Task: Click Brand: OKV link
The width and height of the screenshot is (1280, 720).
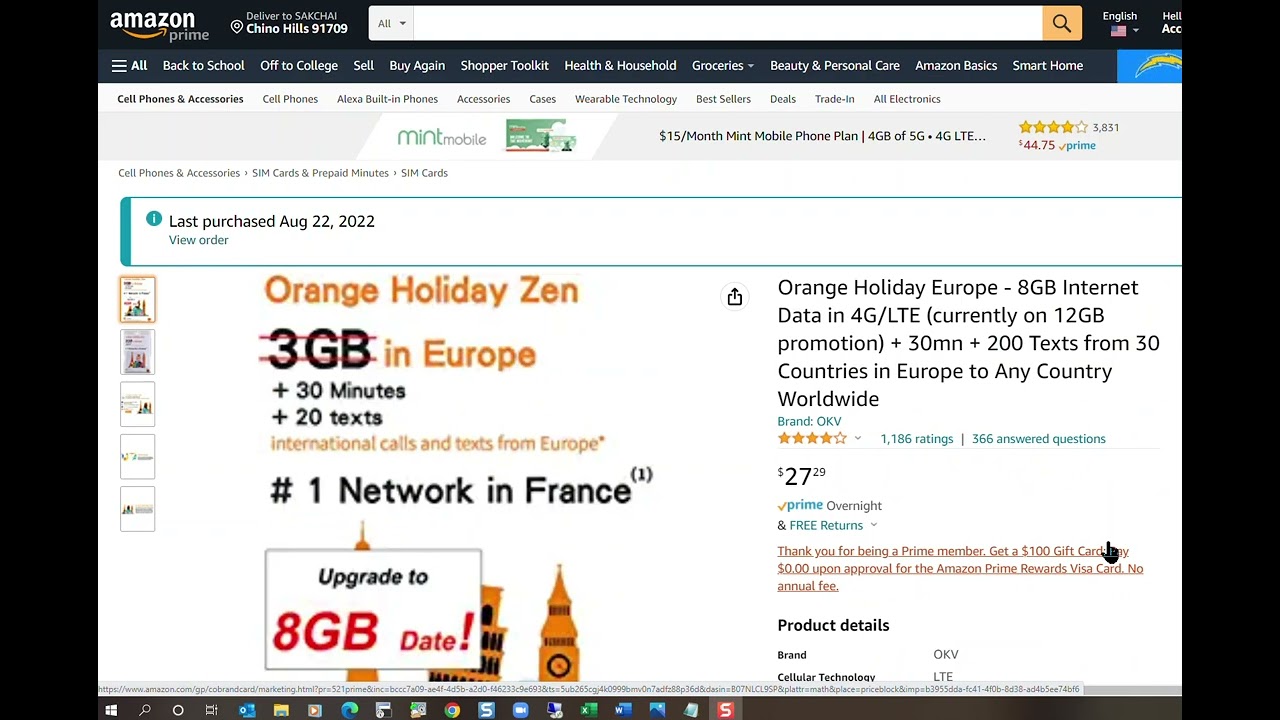Action: tap(809, 421)
